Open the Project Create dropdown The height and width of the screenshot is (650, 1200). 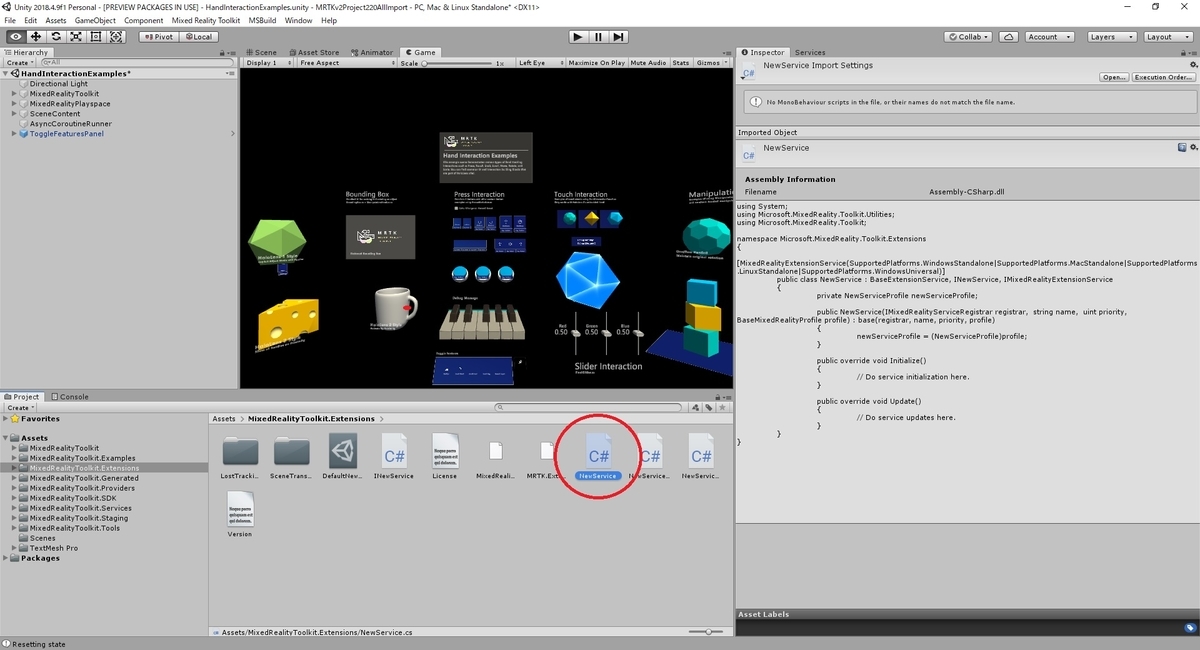click(20, 407)
